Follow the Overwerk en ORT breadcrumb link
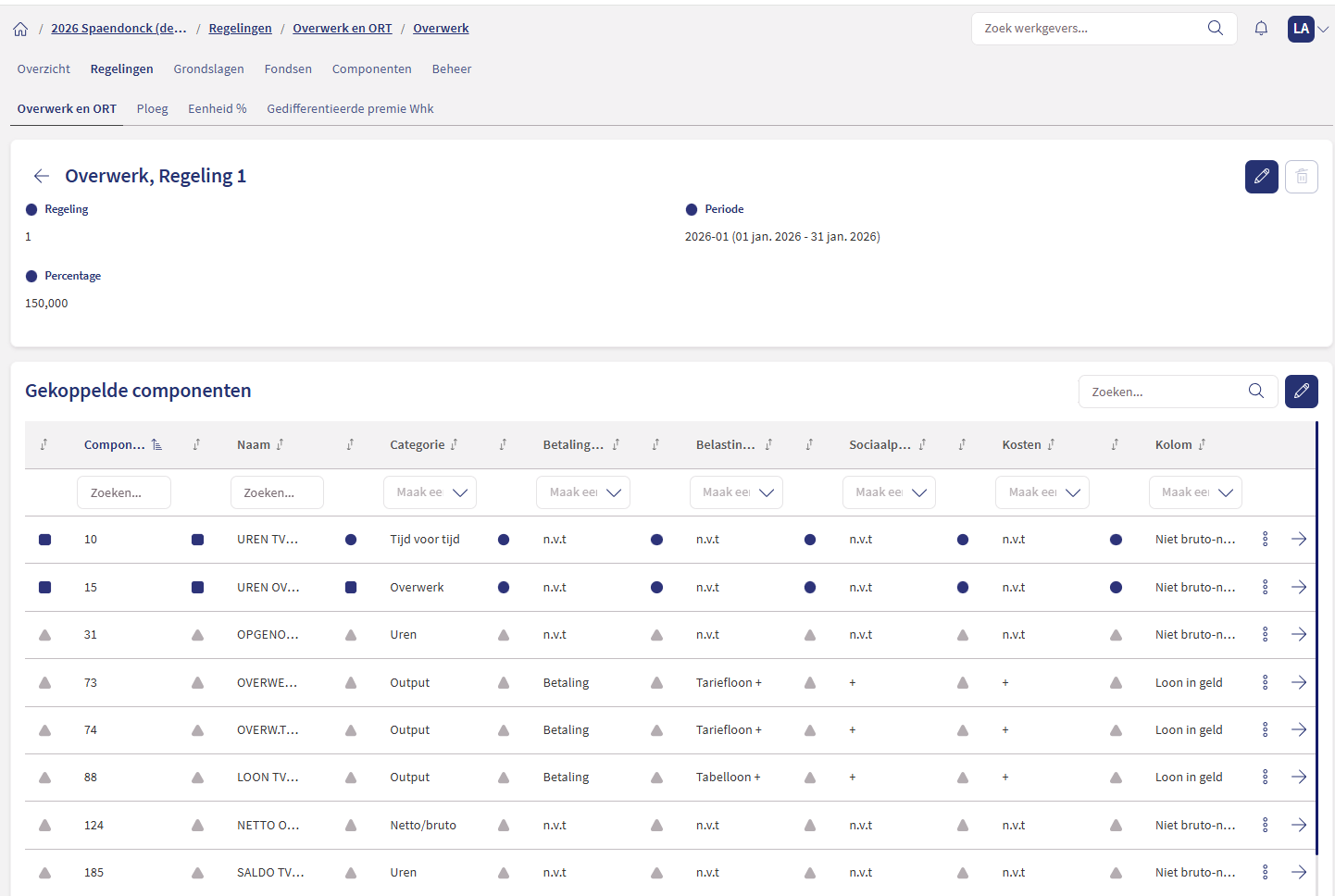 342,29
